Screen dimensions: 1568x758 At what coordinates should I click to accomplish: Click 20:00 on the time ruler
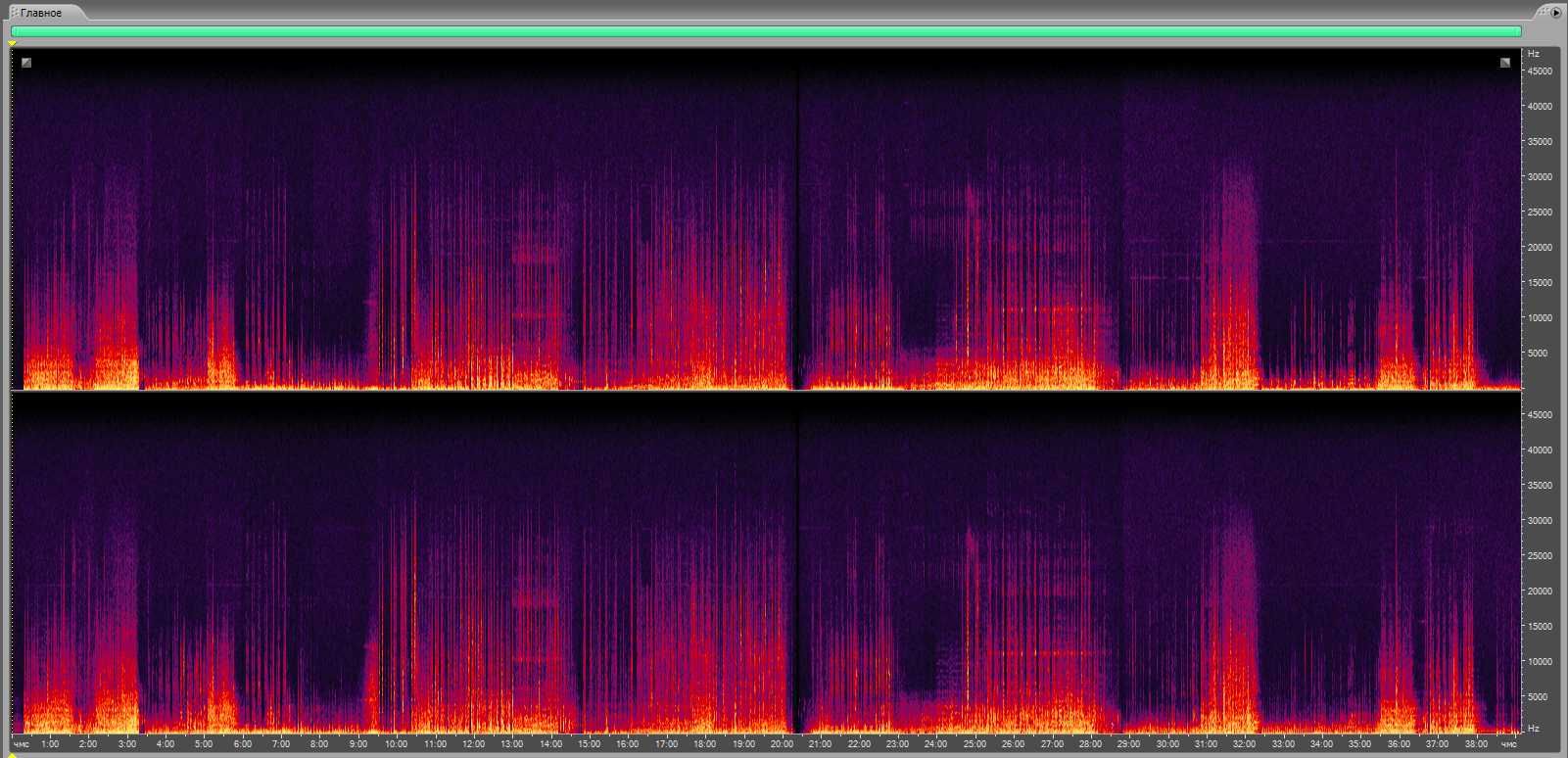(x=782, y=744)
